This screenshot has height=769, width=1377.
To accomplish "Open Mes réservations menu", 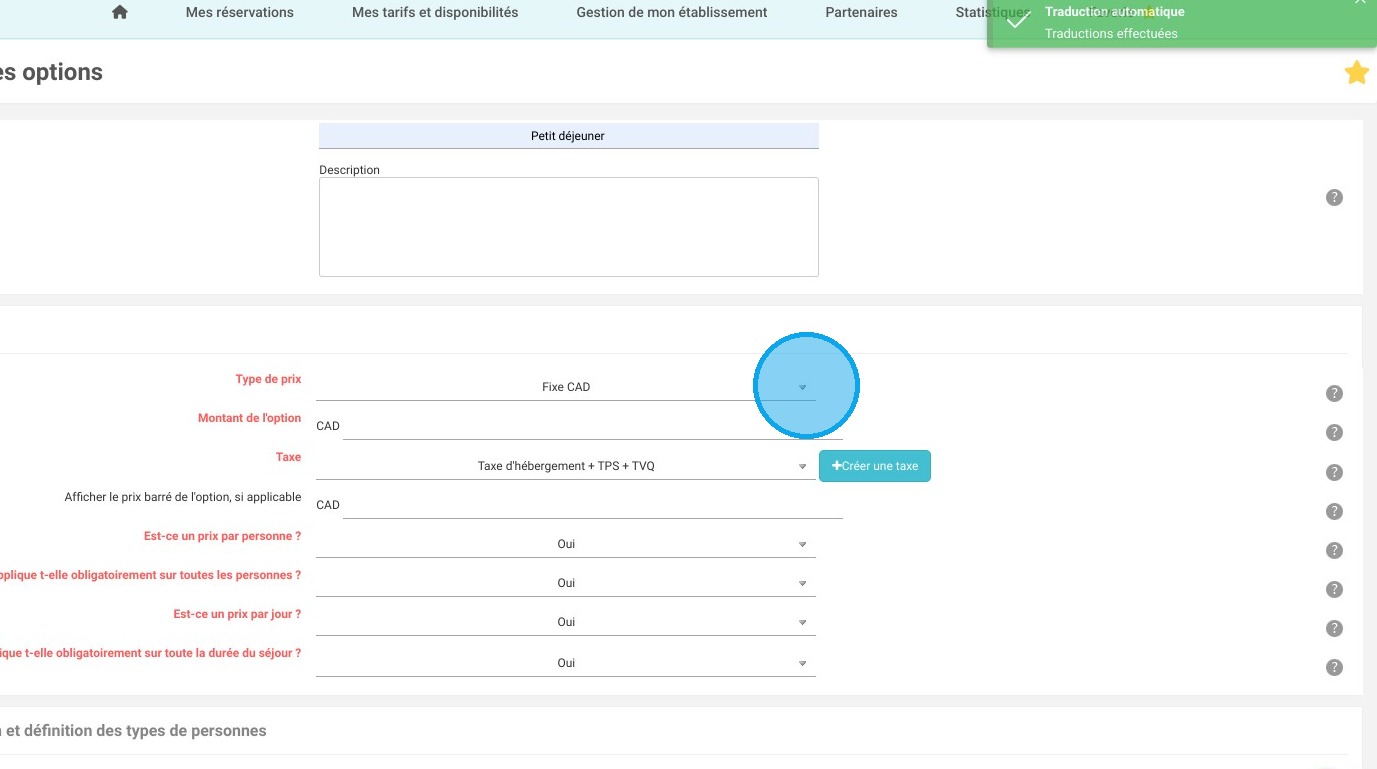I will tap(240, 13).
